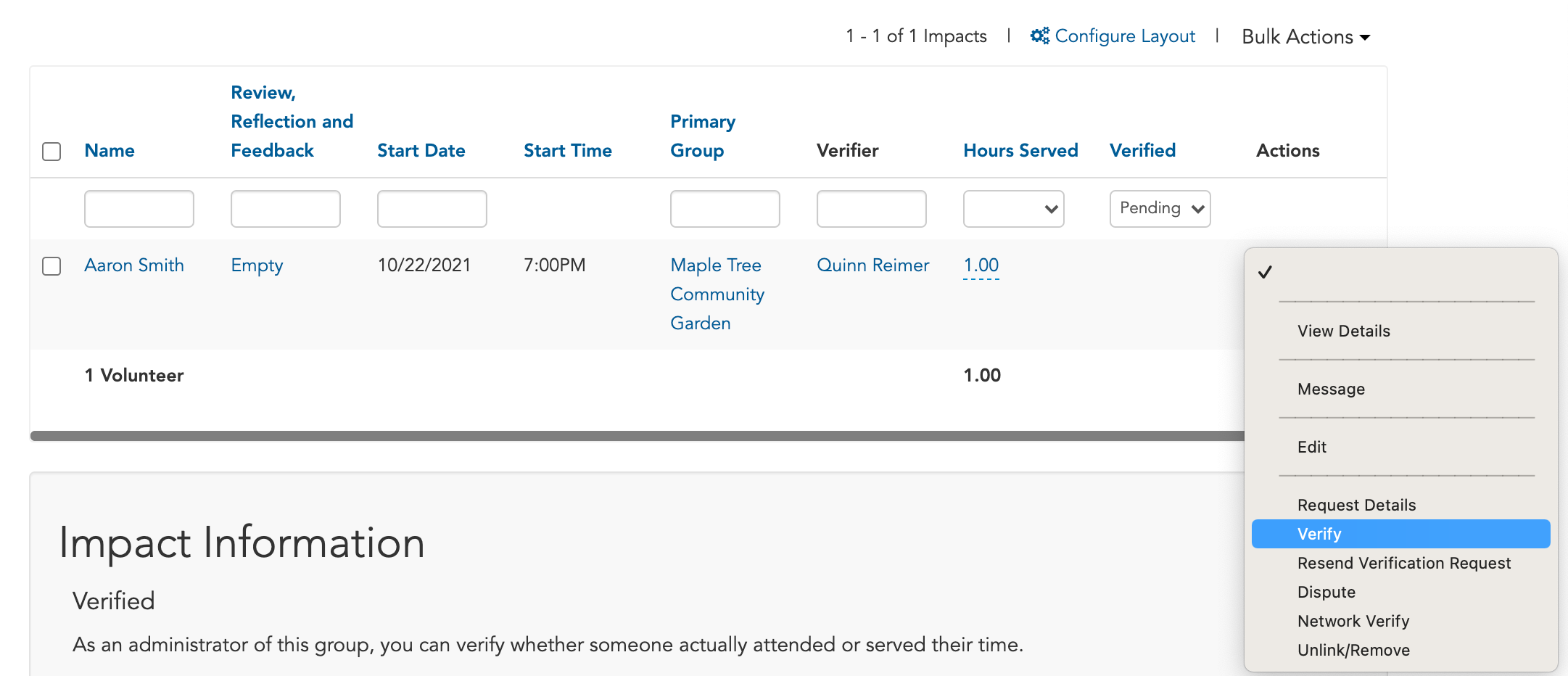Click the horizontal table scrollbar
The height and width of the screenshot is (676, 1568).
click(x=637, y=436)
